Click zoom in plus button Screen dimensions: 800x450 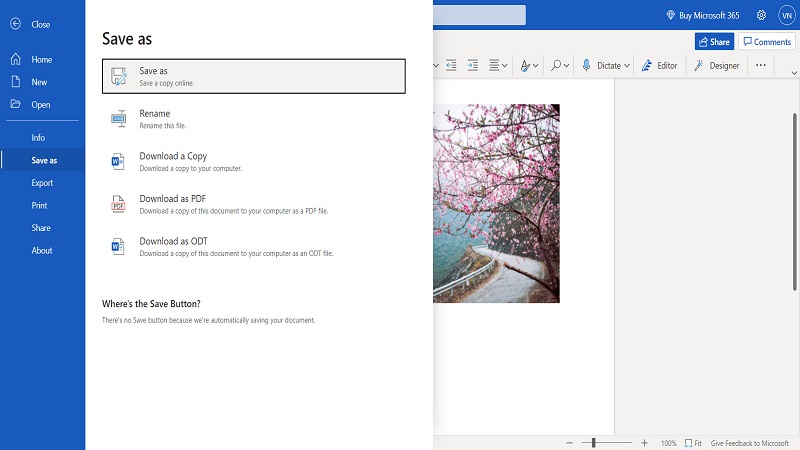(644, 443)
